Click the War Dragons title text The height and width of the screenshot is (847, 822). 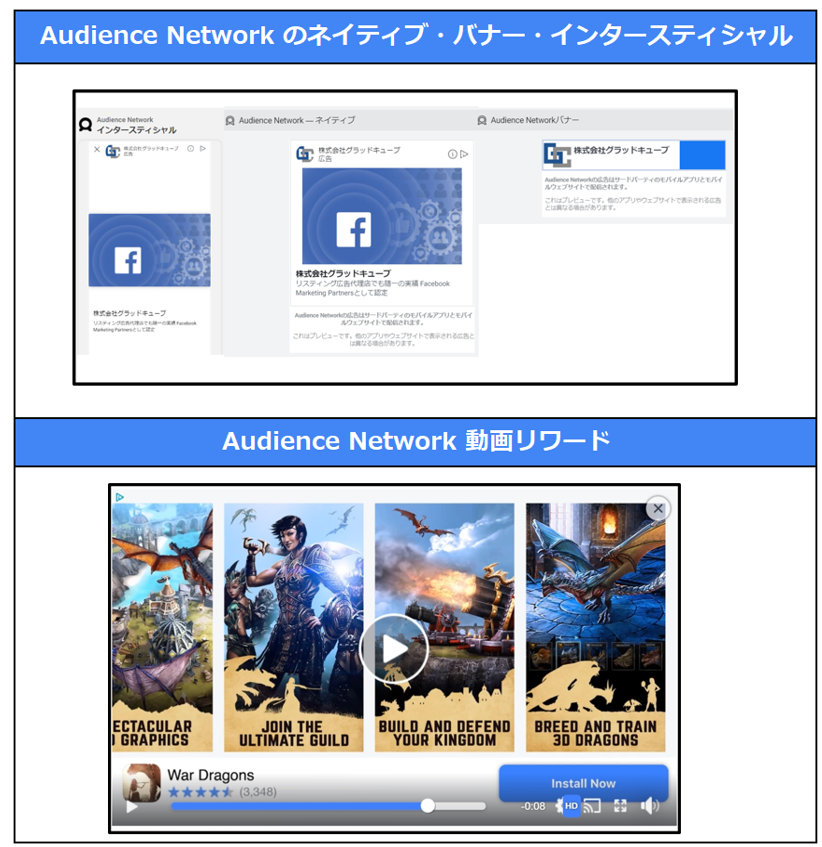[211, 775]
